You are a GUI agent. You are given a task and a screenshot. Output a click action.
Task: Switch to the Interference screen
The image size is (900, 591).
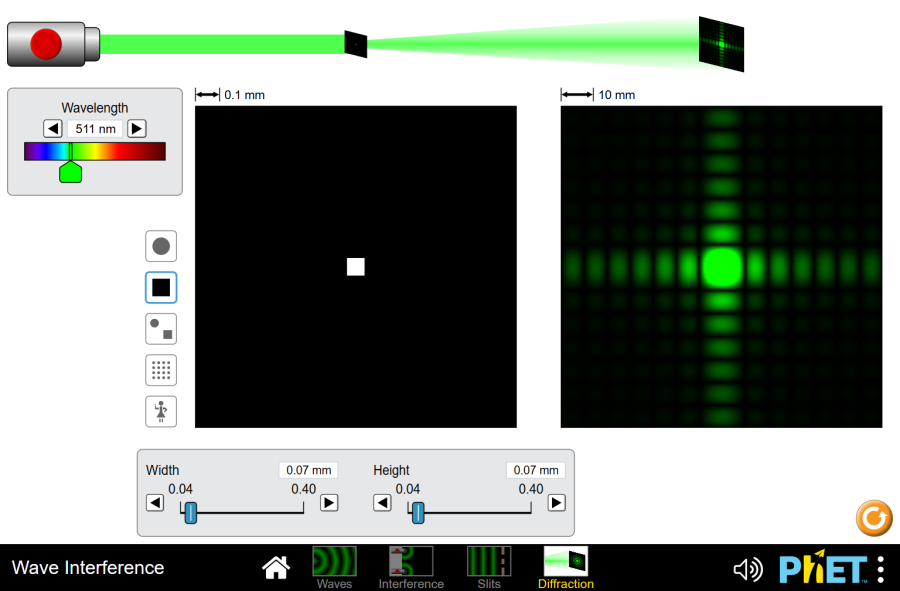coord(411,568)
